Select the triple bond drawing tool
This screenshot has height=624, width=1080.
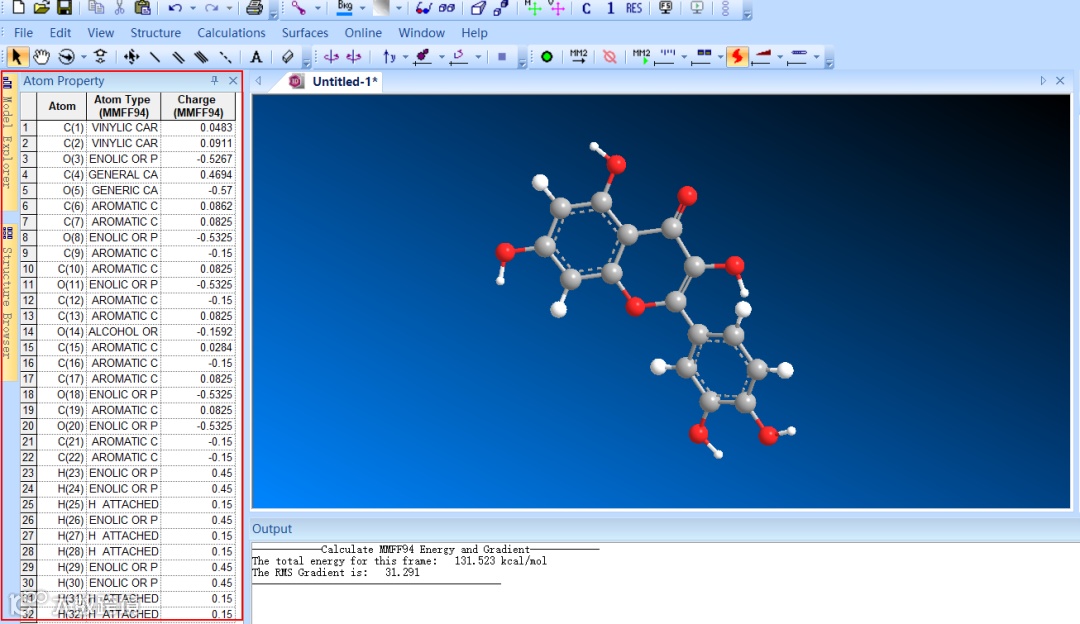pyautogui.click(x=201, y=56)
